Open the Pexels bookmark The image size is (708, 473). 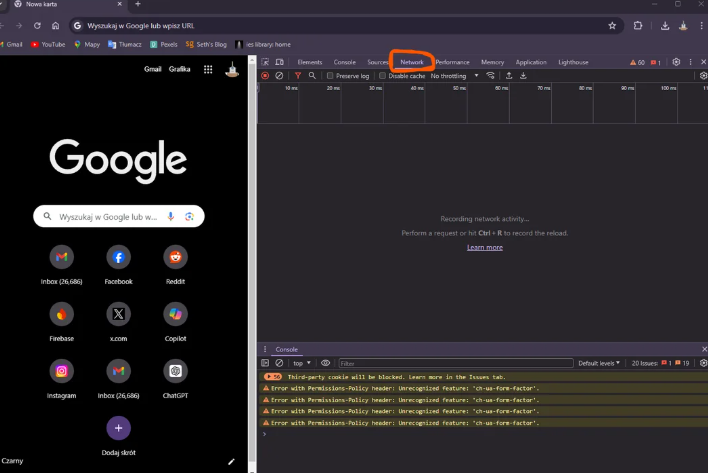pyautogui.click(x=163, y=44)
